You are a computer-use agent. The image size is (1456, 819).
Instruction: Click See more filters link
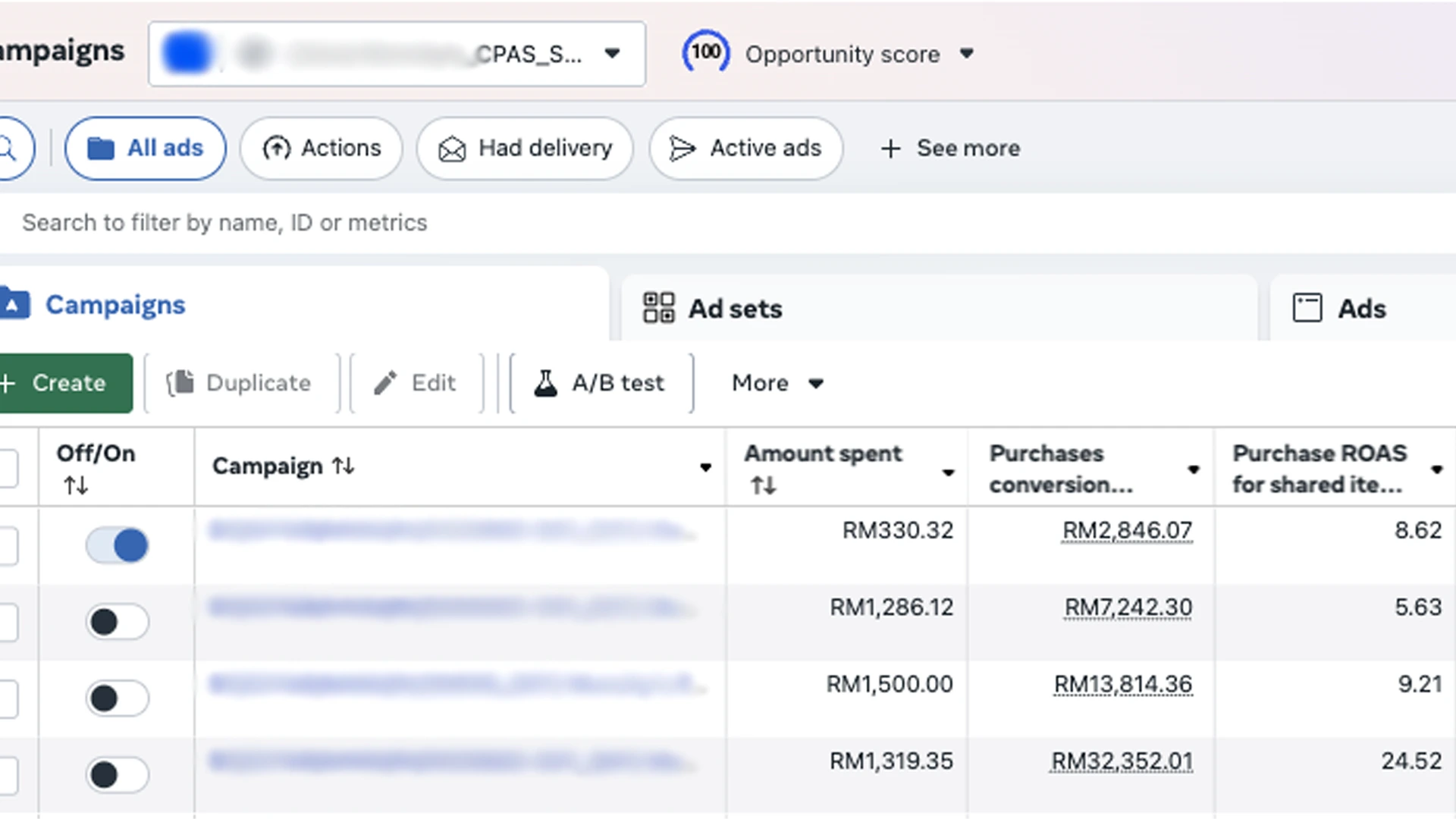point(968,148)
